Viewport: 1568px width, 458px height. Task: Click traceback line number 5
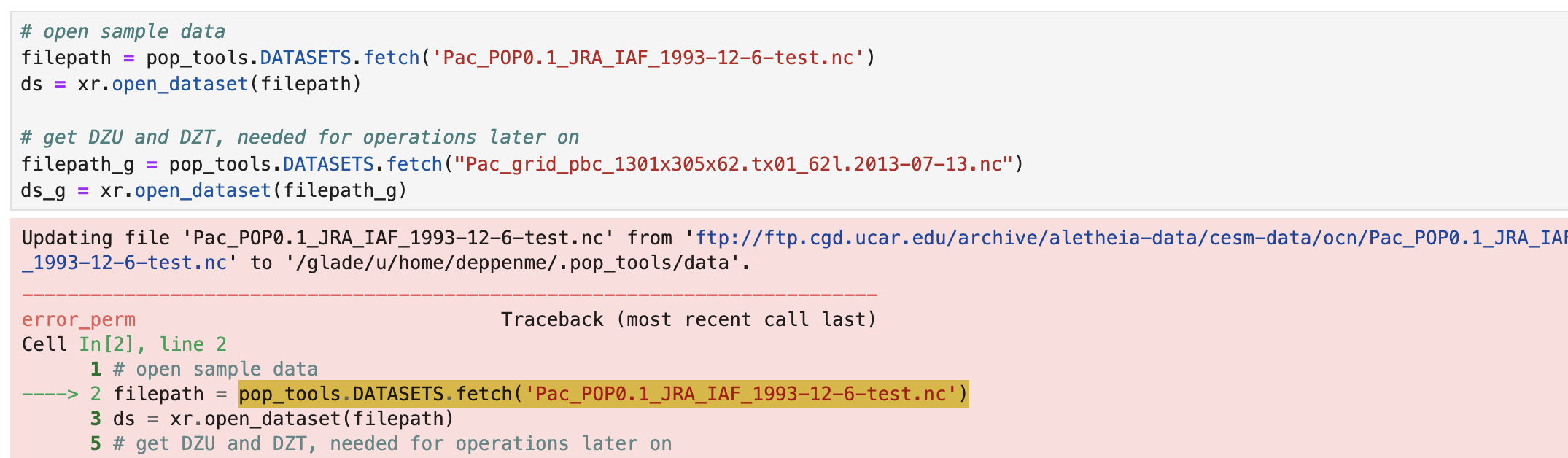click(x=96, y=443)
